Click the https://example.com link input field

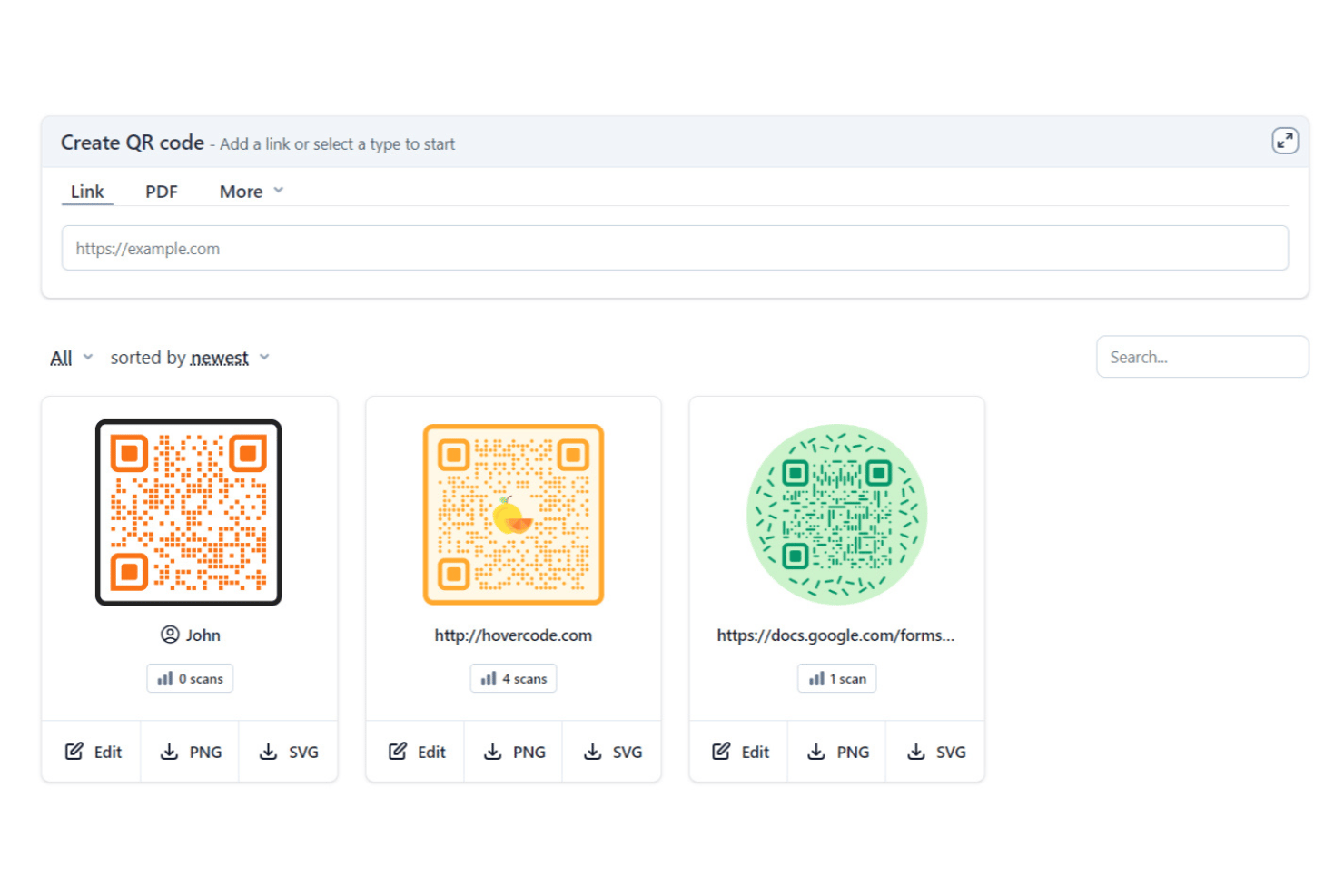pyautogui.click(x=675, y=248)
